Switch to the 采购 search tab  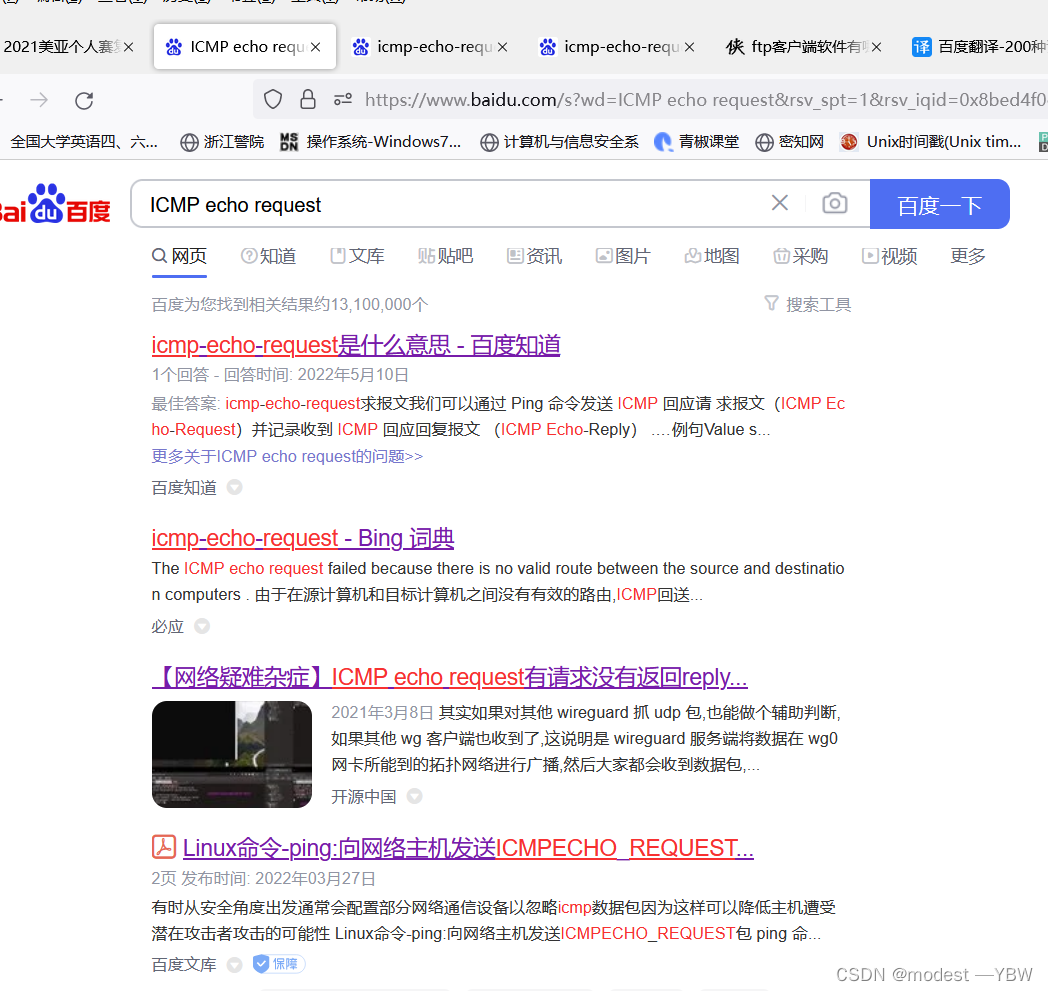click(x=800, y=256)
